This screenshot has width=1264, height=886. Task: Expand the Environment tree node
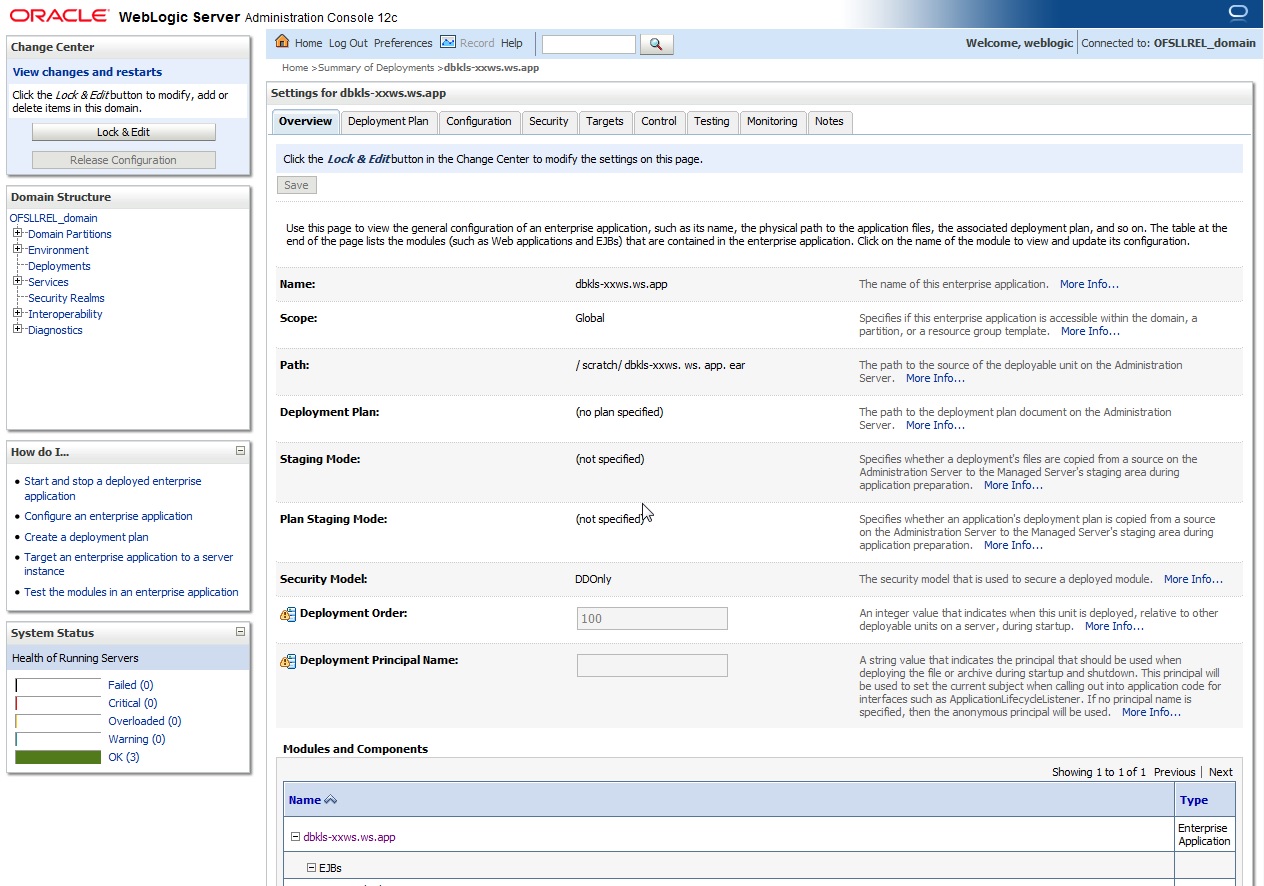tap(18, 249)
